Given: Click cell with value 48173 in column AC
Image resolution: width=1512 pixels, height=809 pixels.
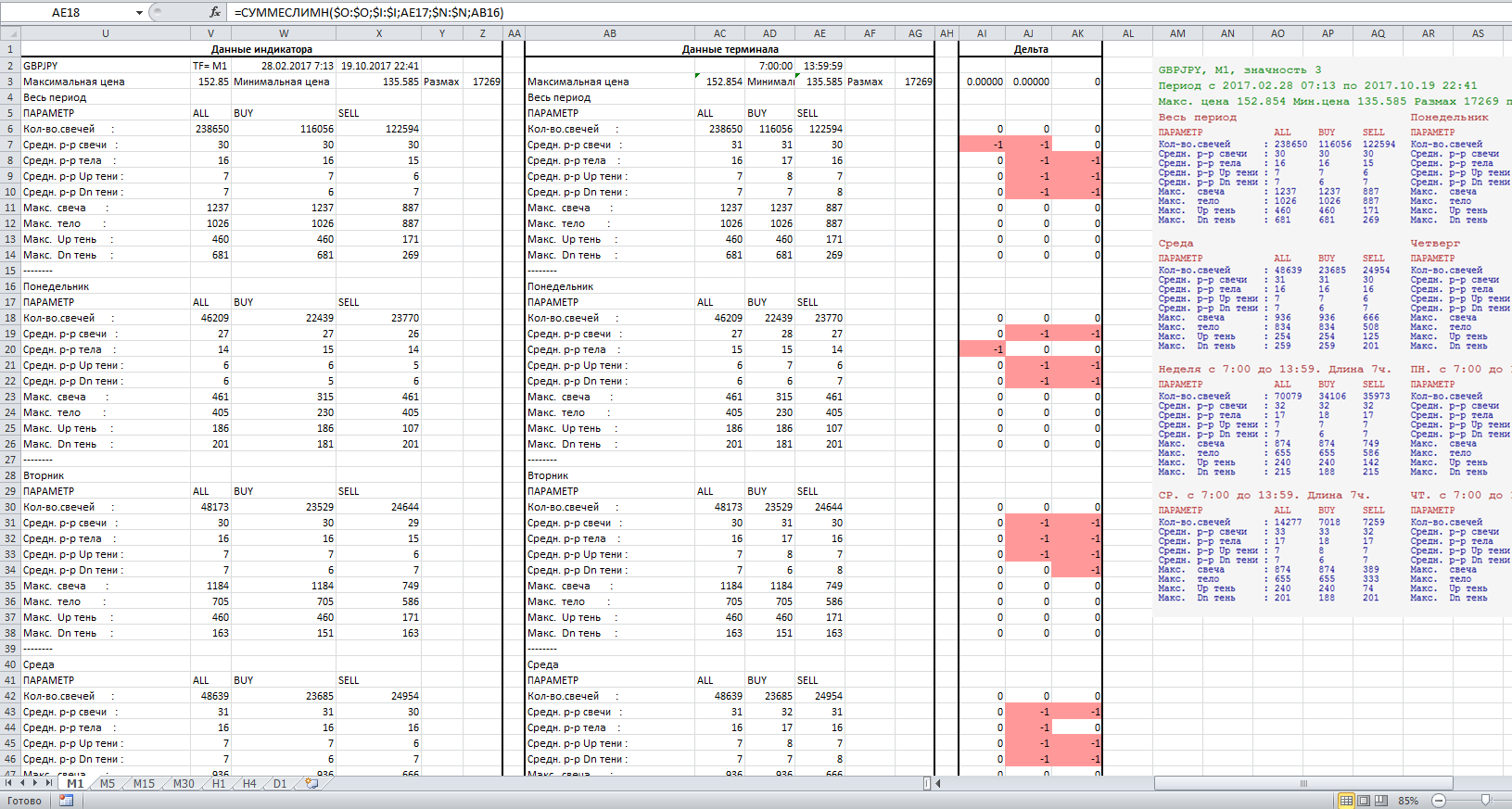Looking at the screenshot, I should tap(720, 507).
